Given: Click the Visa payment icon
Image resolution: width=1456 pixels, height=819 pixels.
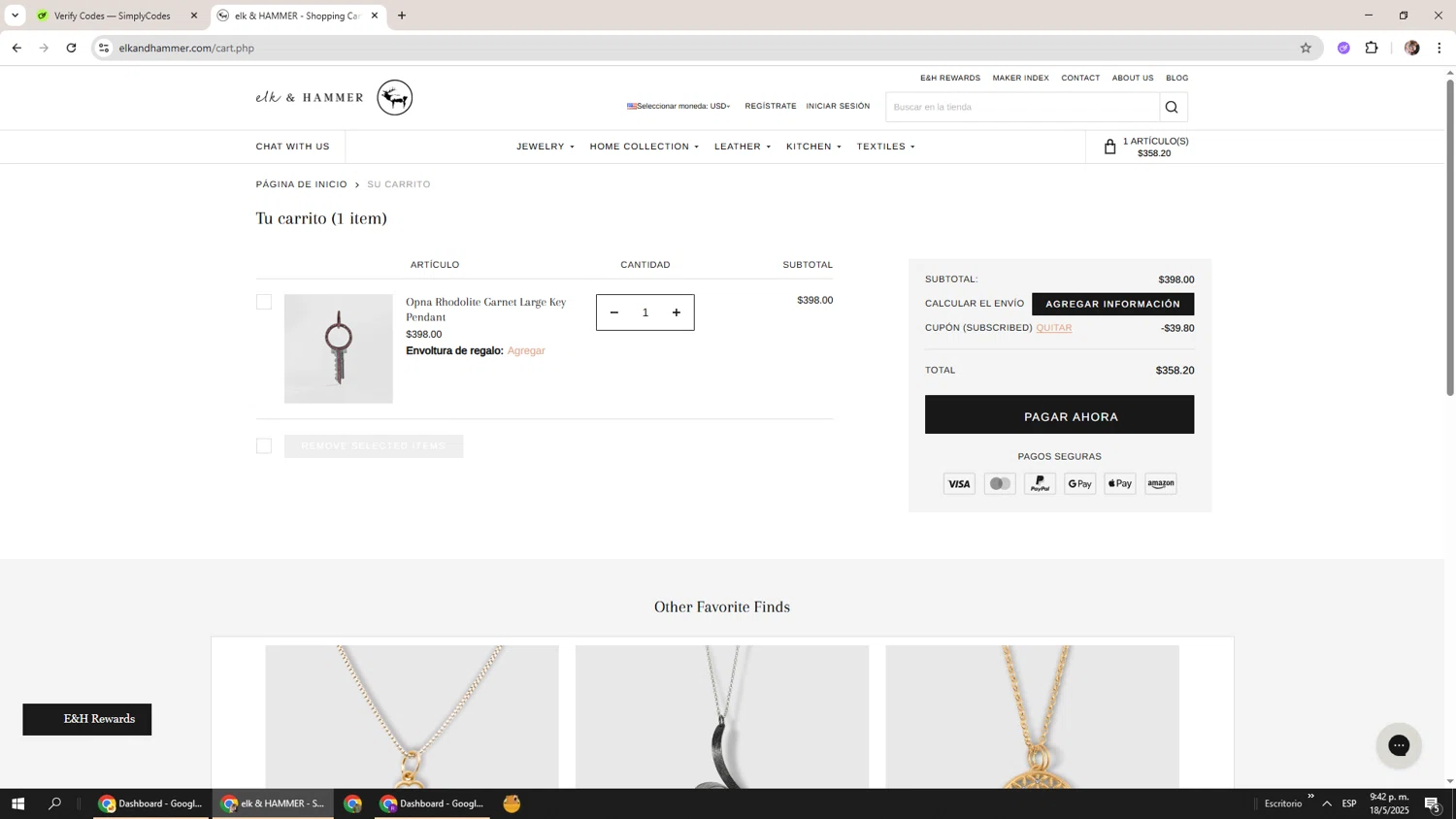Looking at the screenshot, I should [x=959, y=484].
